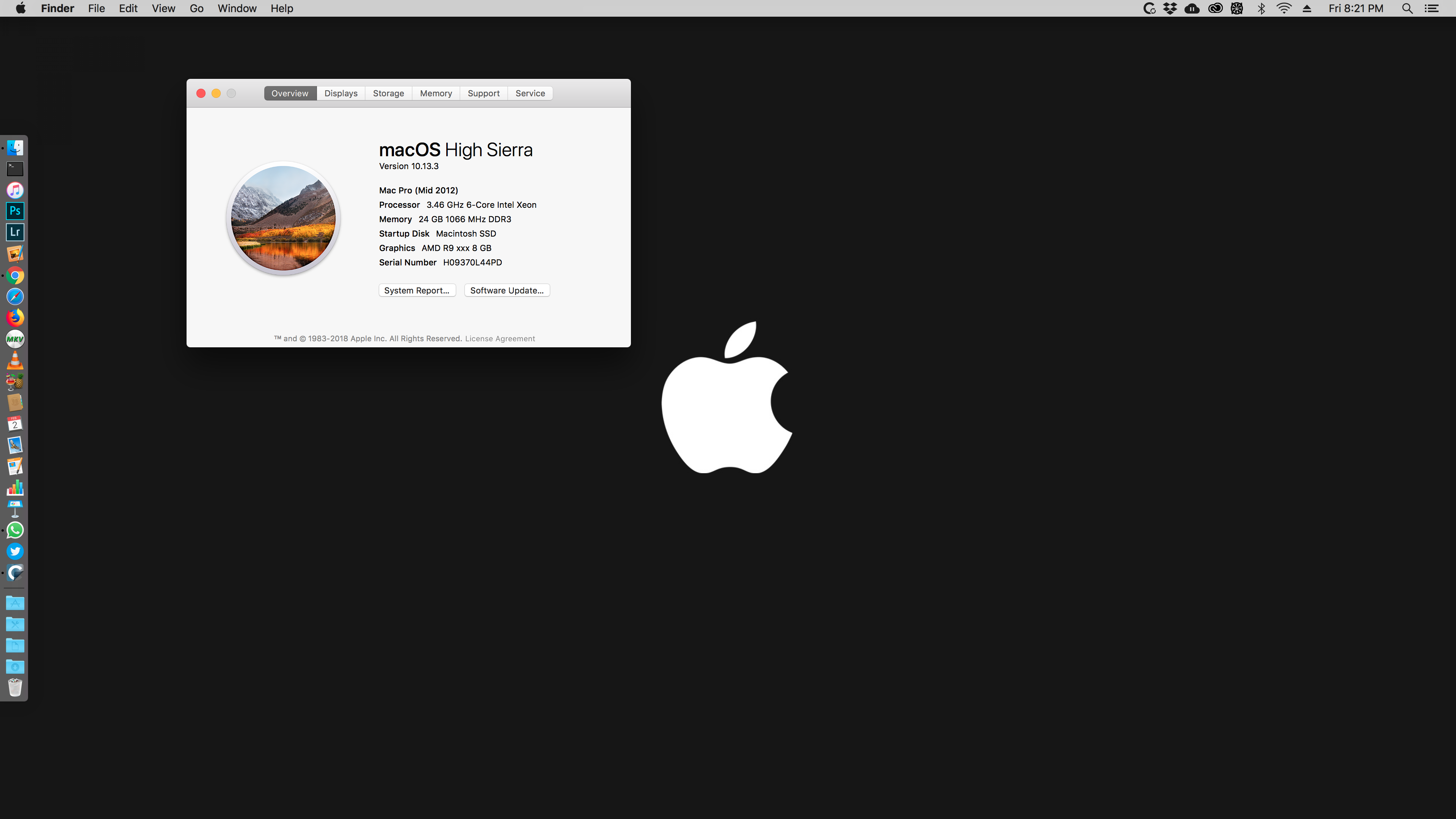
Task: Open the Terminal app in Dock
Action: pos(15,168)
